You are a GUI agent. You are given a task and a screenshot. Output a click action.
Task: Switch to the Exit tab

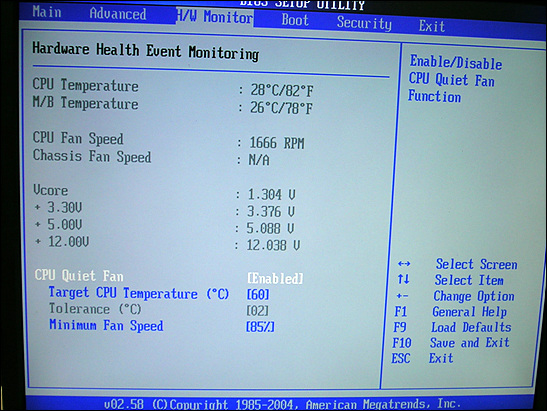(432, 26)
